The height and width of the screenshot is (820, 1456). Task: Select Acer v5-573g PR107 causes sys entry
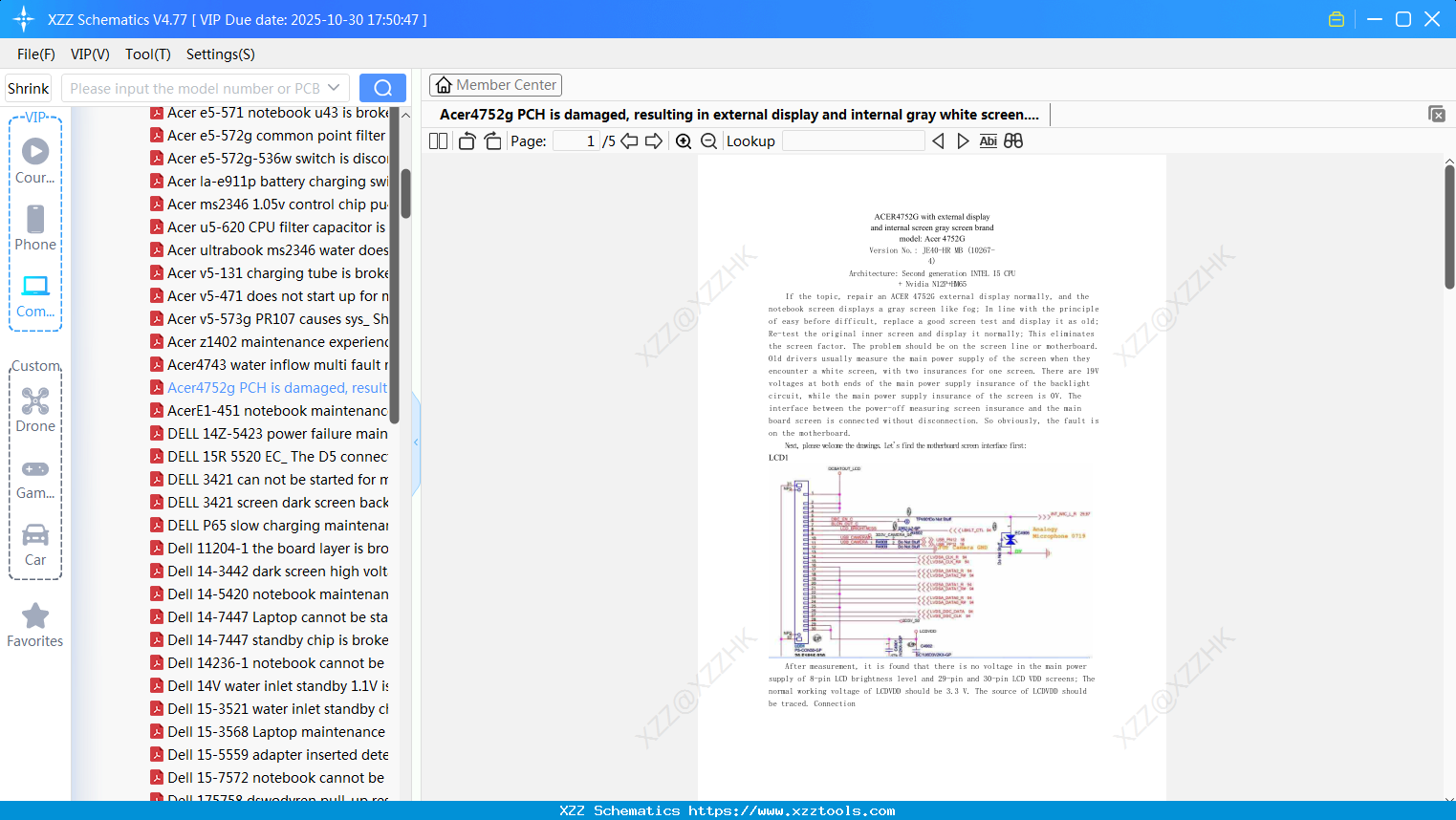point(277,319)
